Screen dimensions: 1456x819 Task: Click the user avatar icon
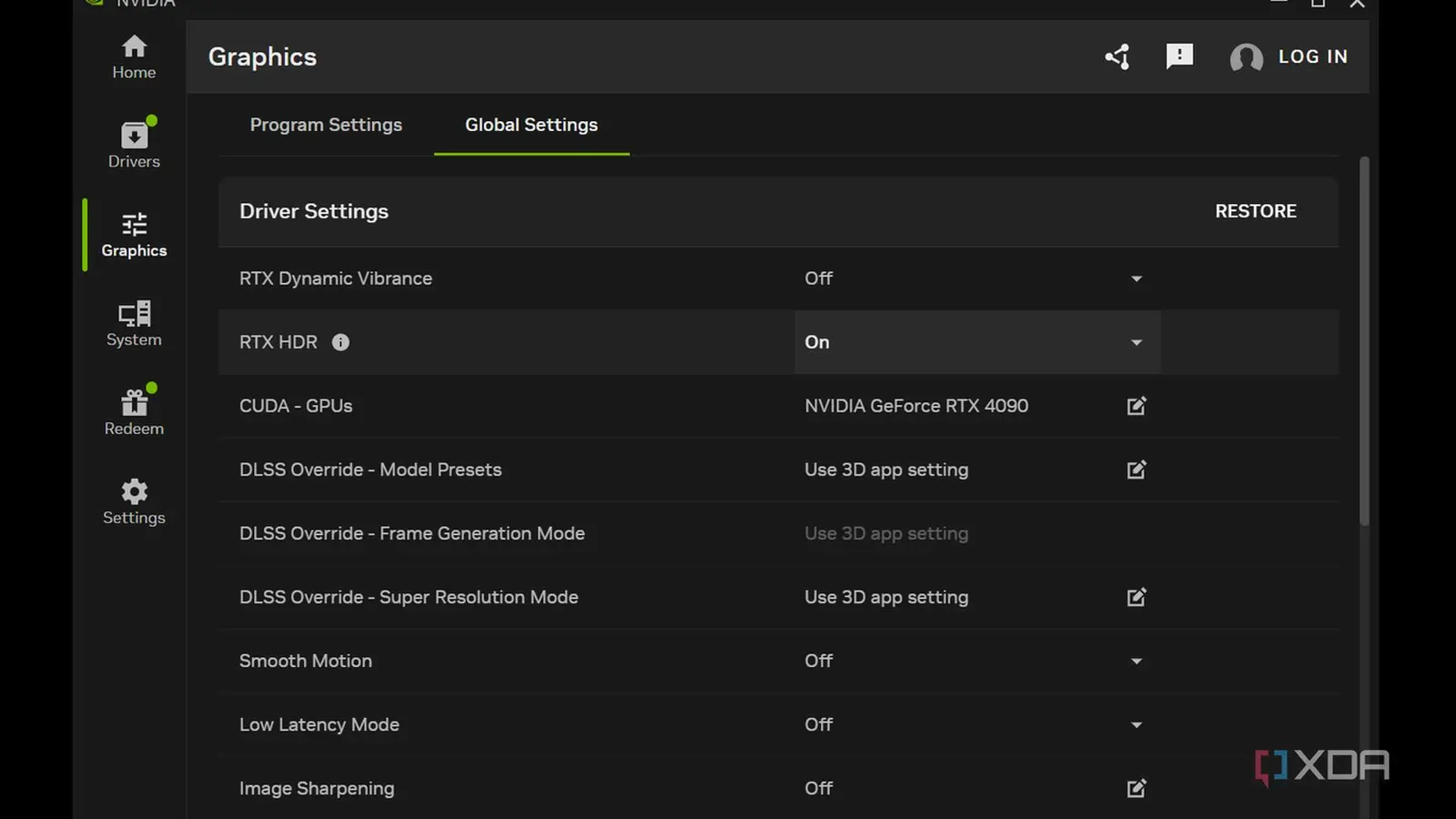1246,57
